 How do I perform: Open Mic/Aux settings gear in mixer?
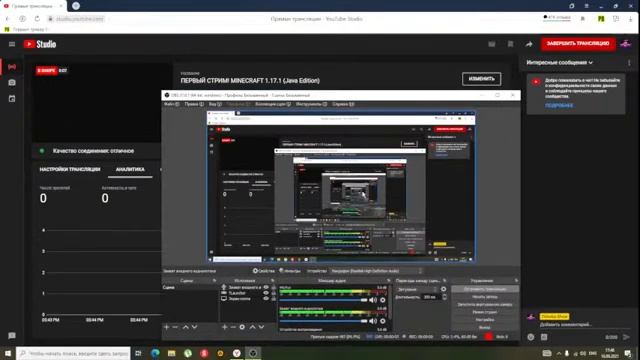pyautogui.click(x=382, y=300)
